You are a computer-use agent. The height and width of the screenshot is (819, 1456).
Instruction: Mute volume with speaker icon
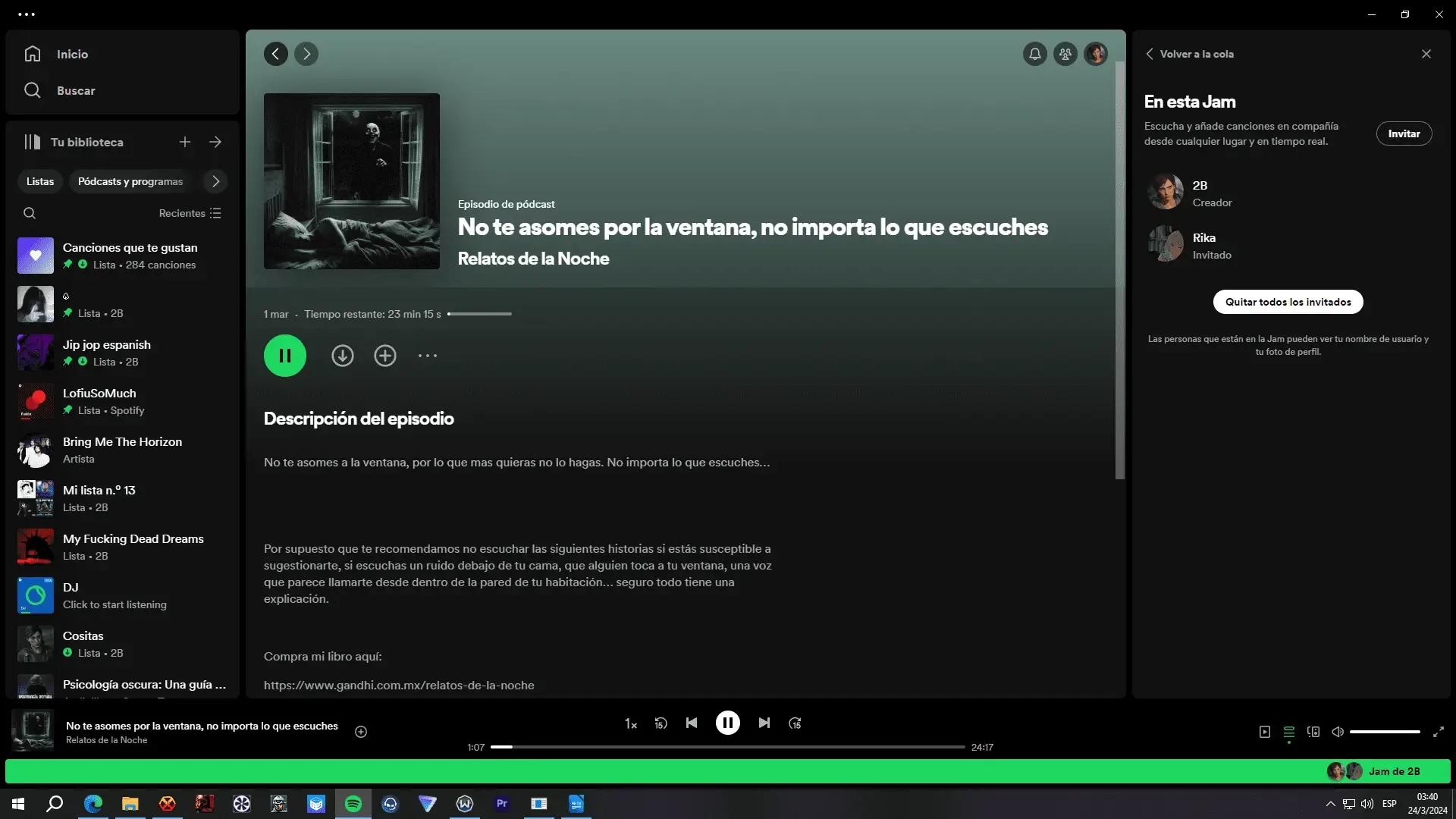[x=1338, y=732]
